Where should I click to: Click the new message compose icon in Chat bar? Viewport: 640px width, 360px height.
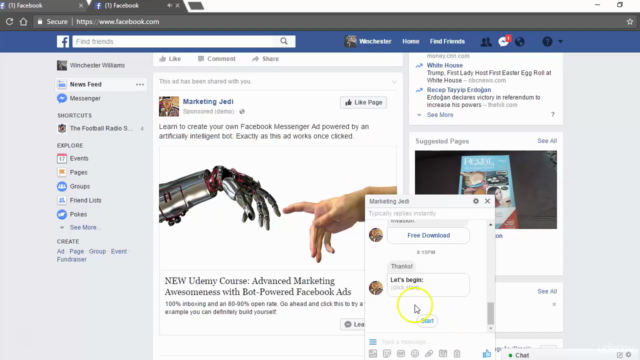pos(620,355)
